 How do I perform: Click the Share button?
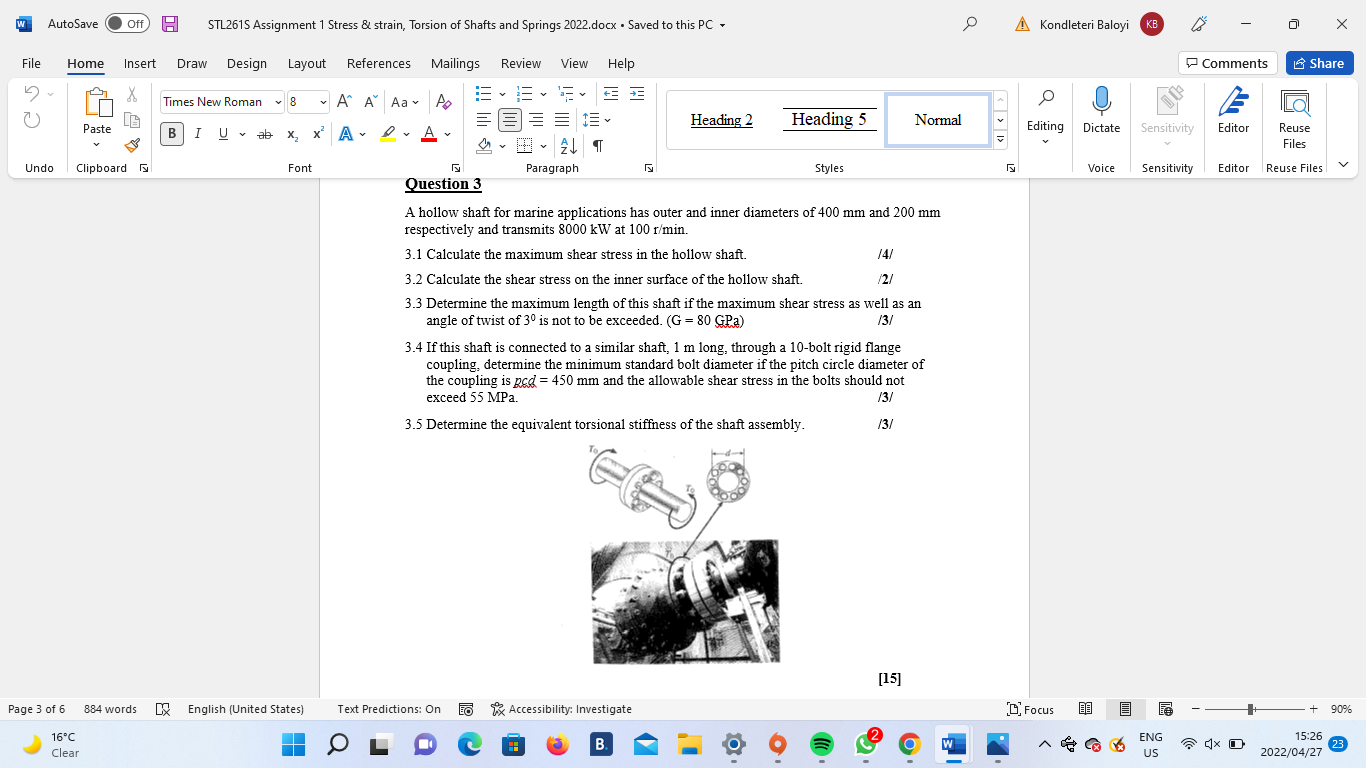pyautogui.click(x=1319, y=63)
